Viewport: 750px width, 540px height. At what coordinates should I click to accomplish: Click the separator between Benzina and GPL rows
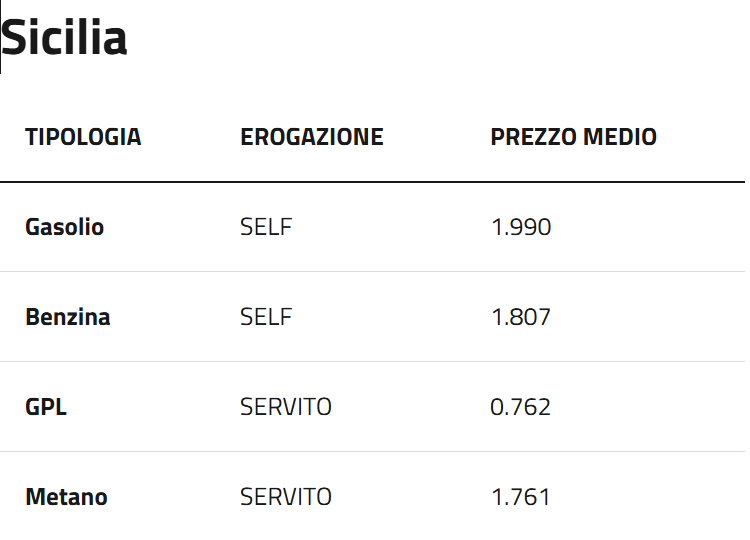tap(372, 361)
